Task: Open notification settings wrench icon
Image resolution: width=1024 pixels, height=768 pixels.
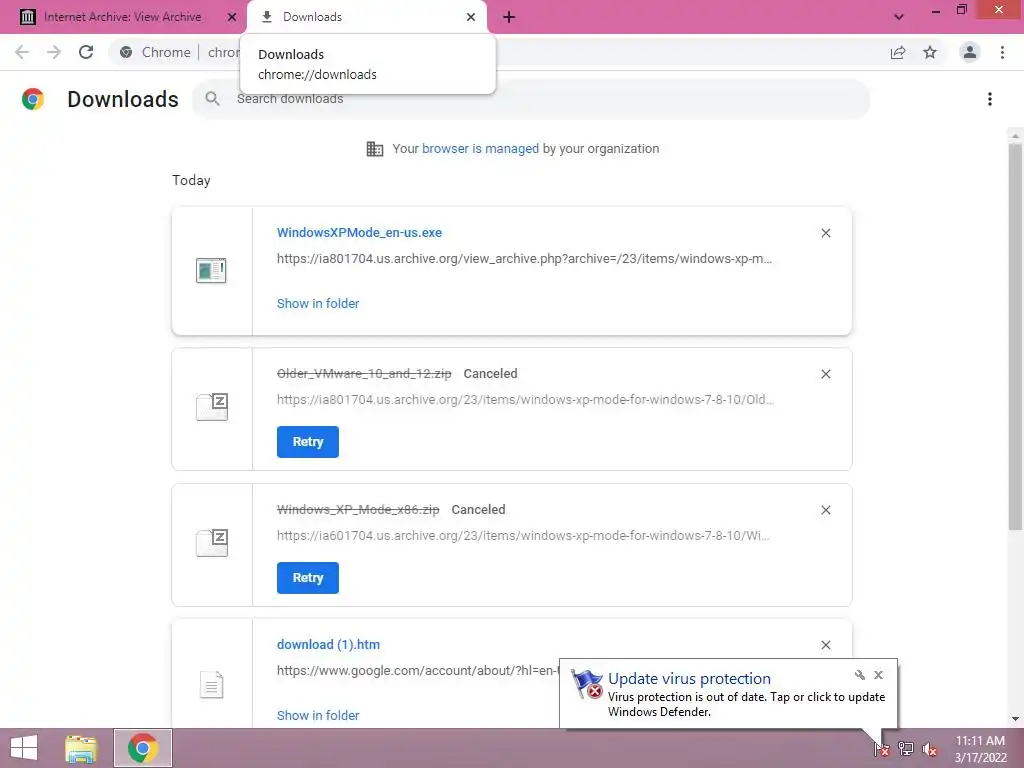Action: 859,675
